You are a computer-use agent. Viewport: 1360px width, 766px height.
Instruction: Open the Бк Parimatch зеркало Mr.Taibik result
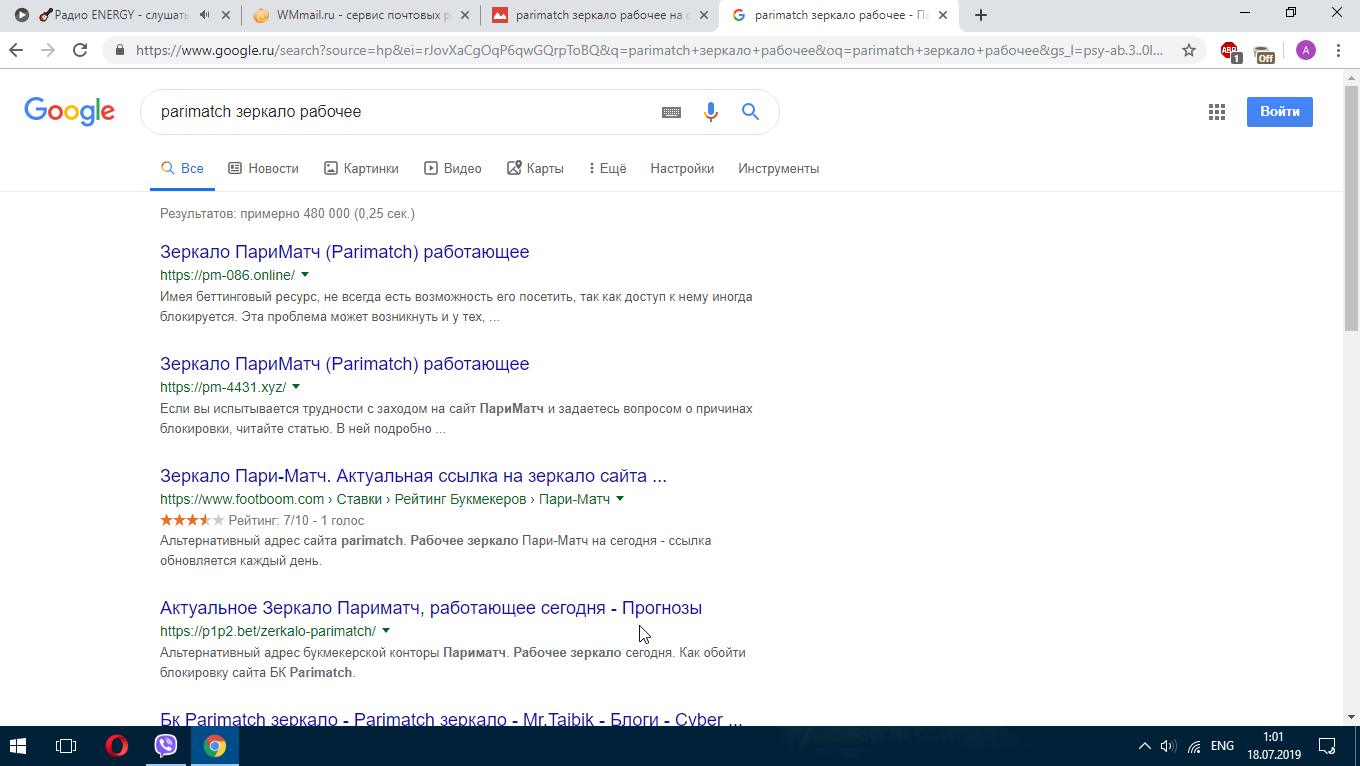[451, 719]
